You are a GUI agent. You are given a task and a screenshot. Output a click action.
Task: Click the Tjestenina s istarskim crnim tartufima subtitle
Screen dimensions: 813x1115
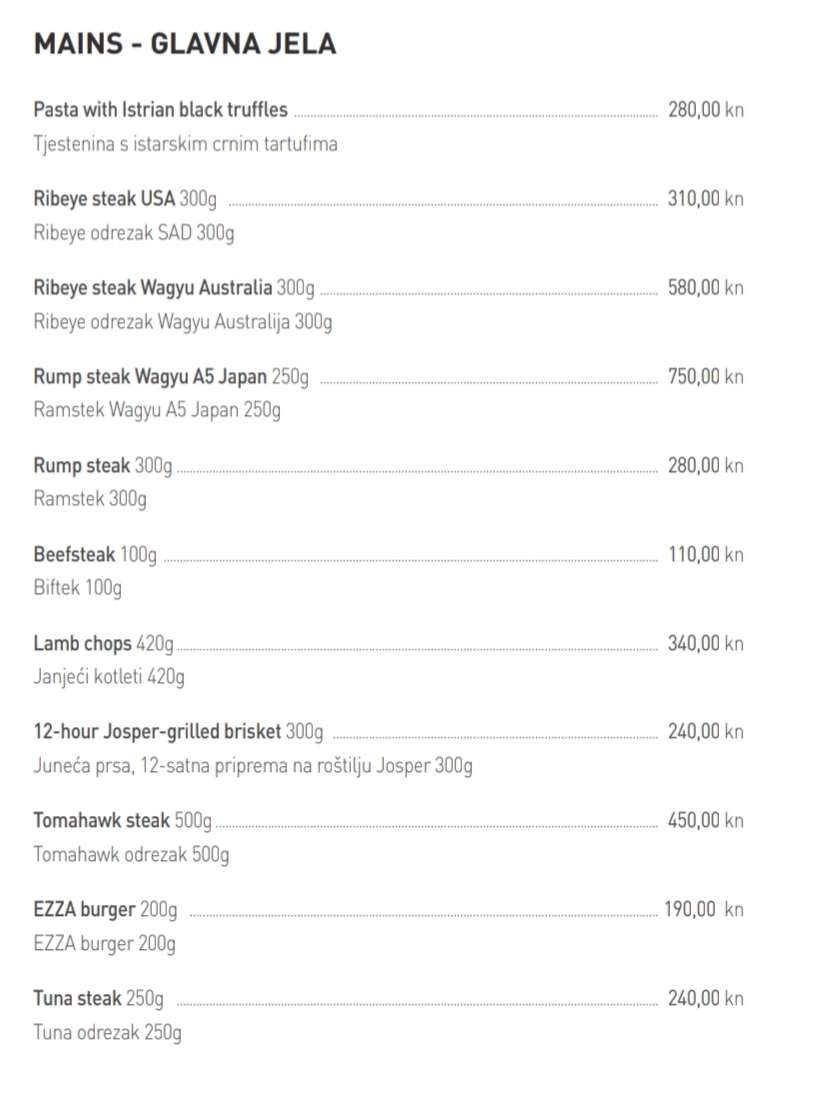tap(186, 144)
